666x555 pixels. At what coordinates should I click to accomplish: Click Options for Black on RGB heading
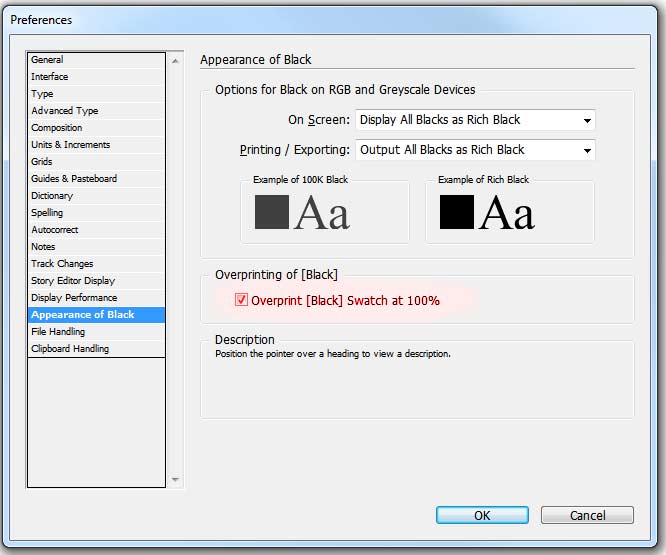(x=345, y=90)
